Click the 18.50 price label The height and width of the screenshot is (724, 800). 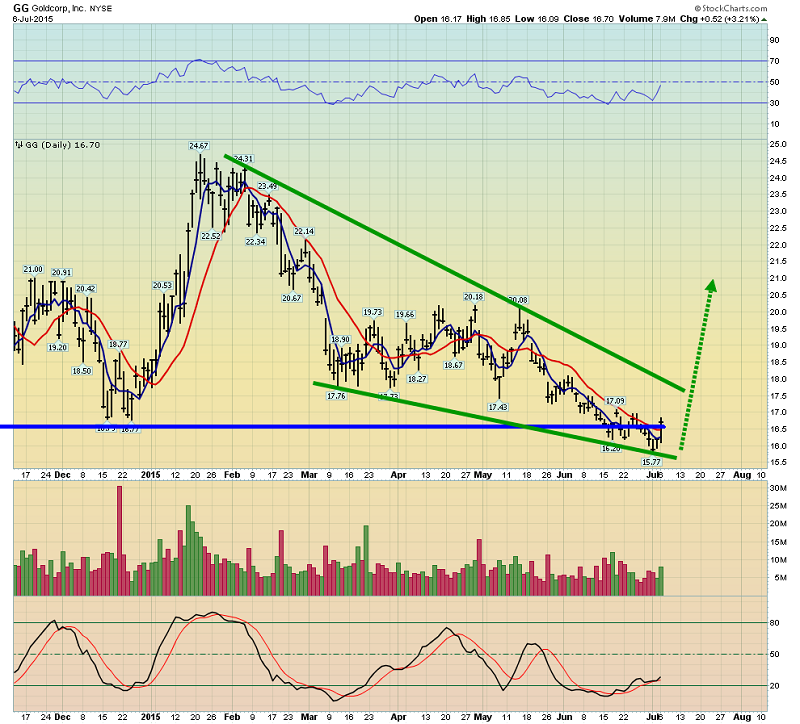[x=82, y=371]
